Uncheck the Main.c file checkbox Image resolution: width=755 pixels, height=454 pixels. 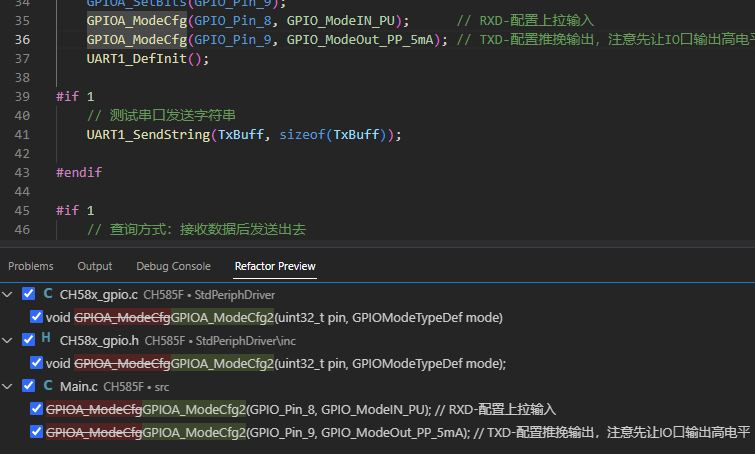click(x=28, y=386)
